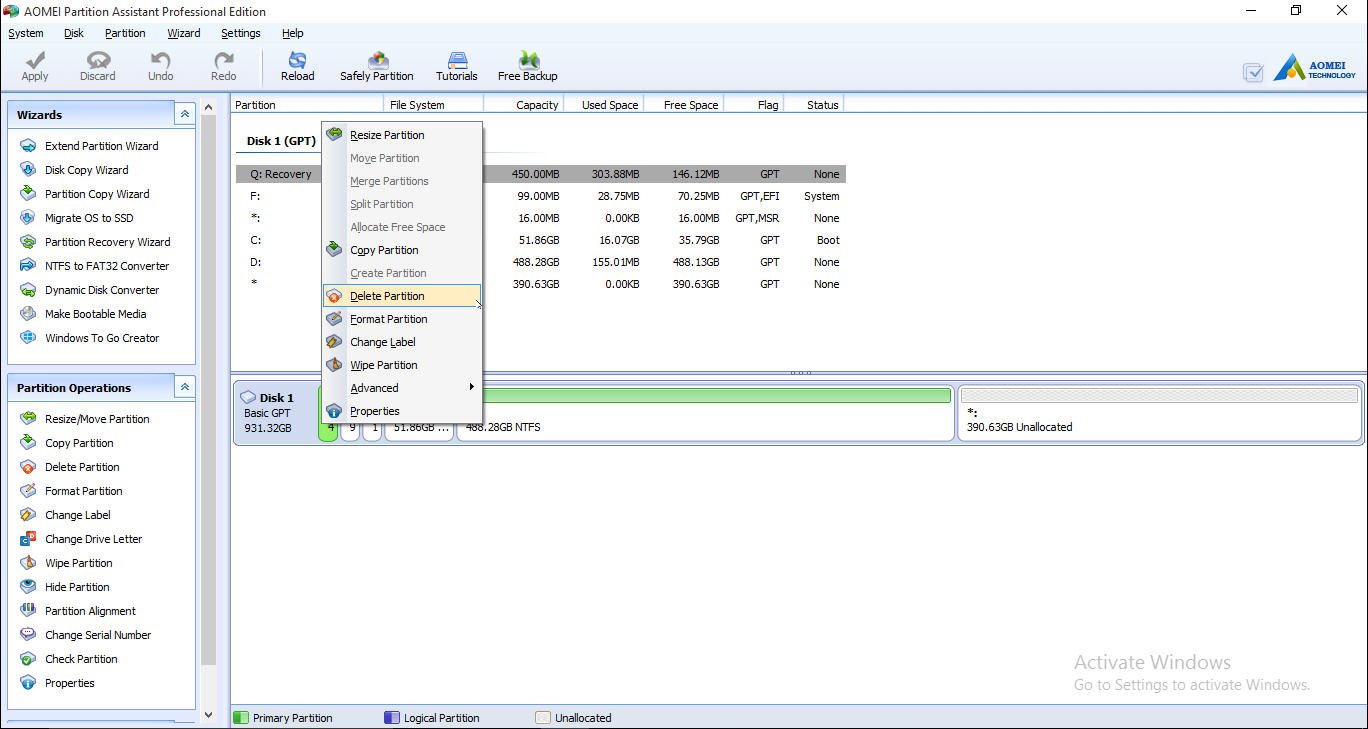The width and height of the screenshot is (1368, 729).
Task: Open the Wizard menu
Action: [184, 33]
